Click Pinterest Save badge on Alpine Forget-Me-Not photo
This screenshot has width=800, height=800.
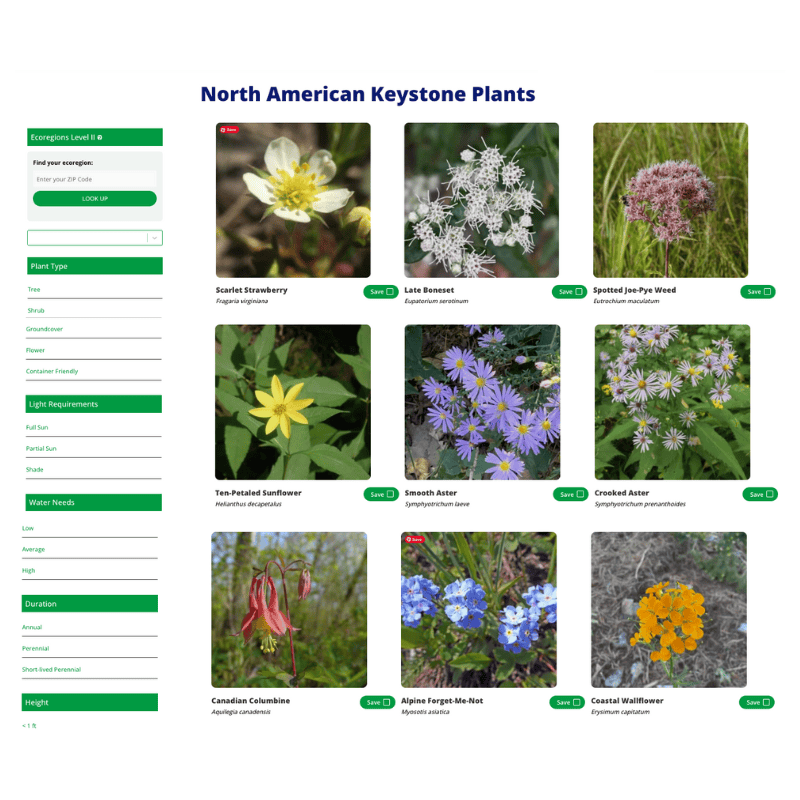414,539
